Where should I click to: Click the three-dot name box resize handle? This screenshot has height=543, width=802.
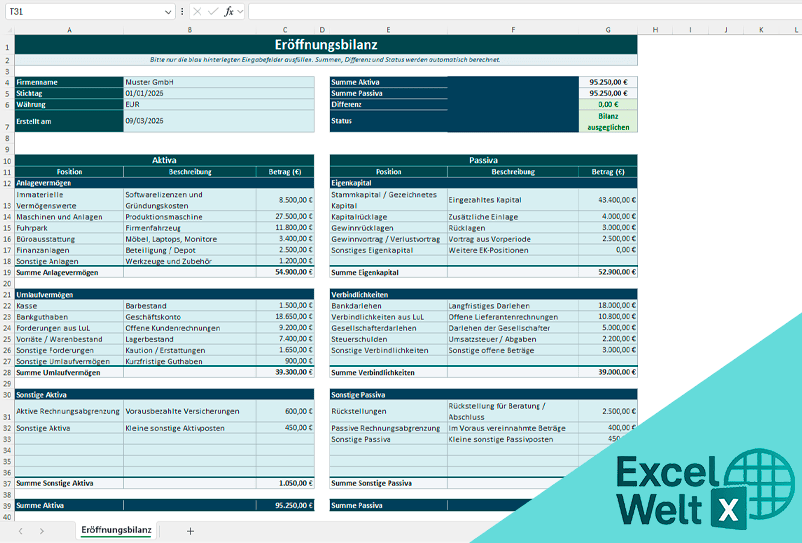pyautogui.click(x=180, y=11)
